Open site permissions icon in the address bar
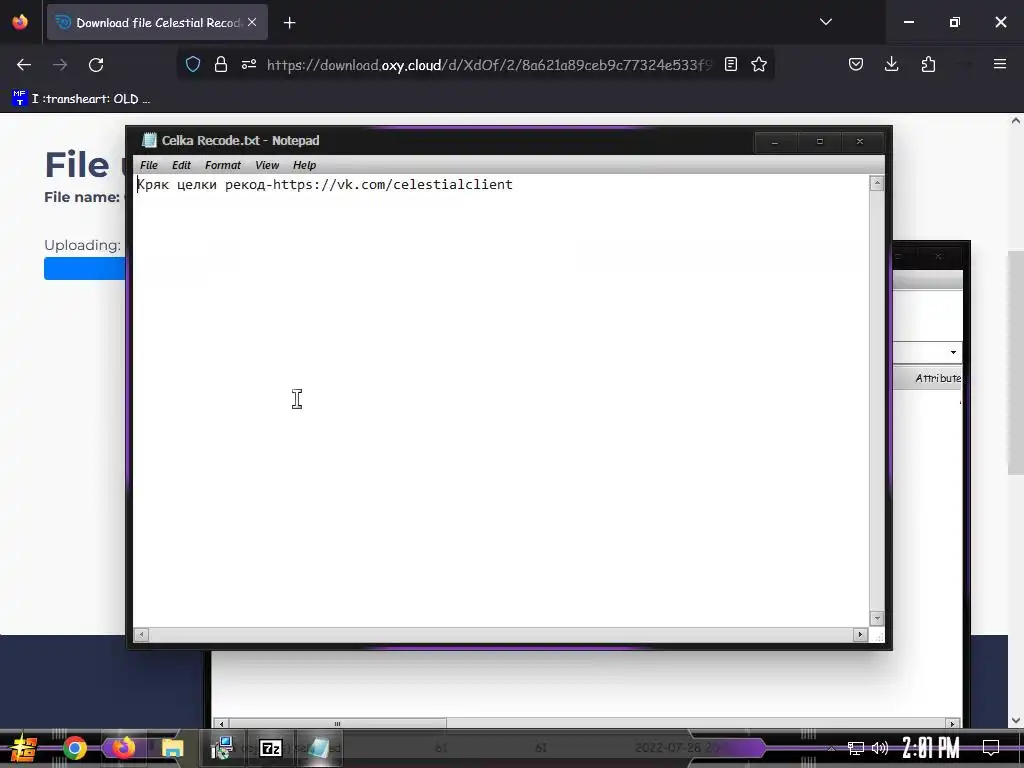The height and width of the screenshot is (768, 1024). click(x=249, y=64)
